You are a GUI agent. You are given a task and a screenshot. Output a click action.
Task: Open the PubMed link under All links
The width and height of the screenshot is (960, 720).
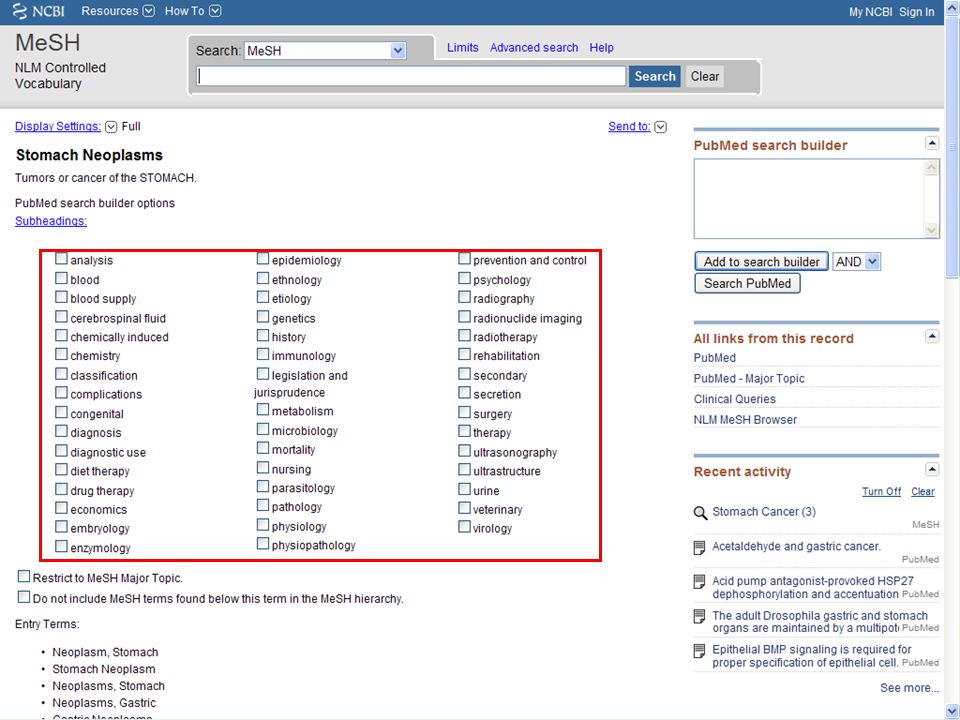coord(714,358)
